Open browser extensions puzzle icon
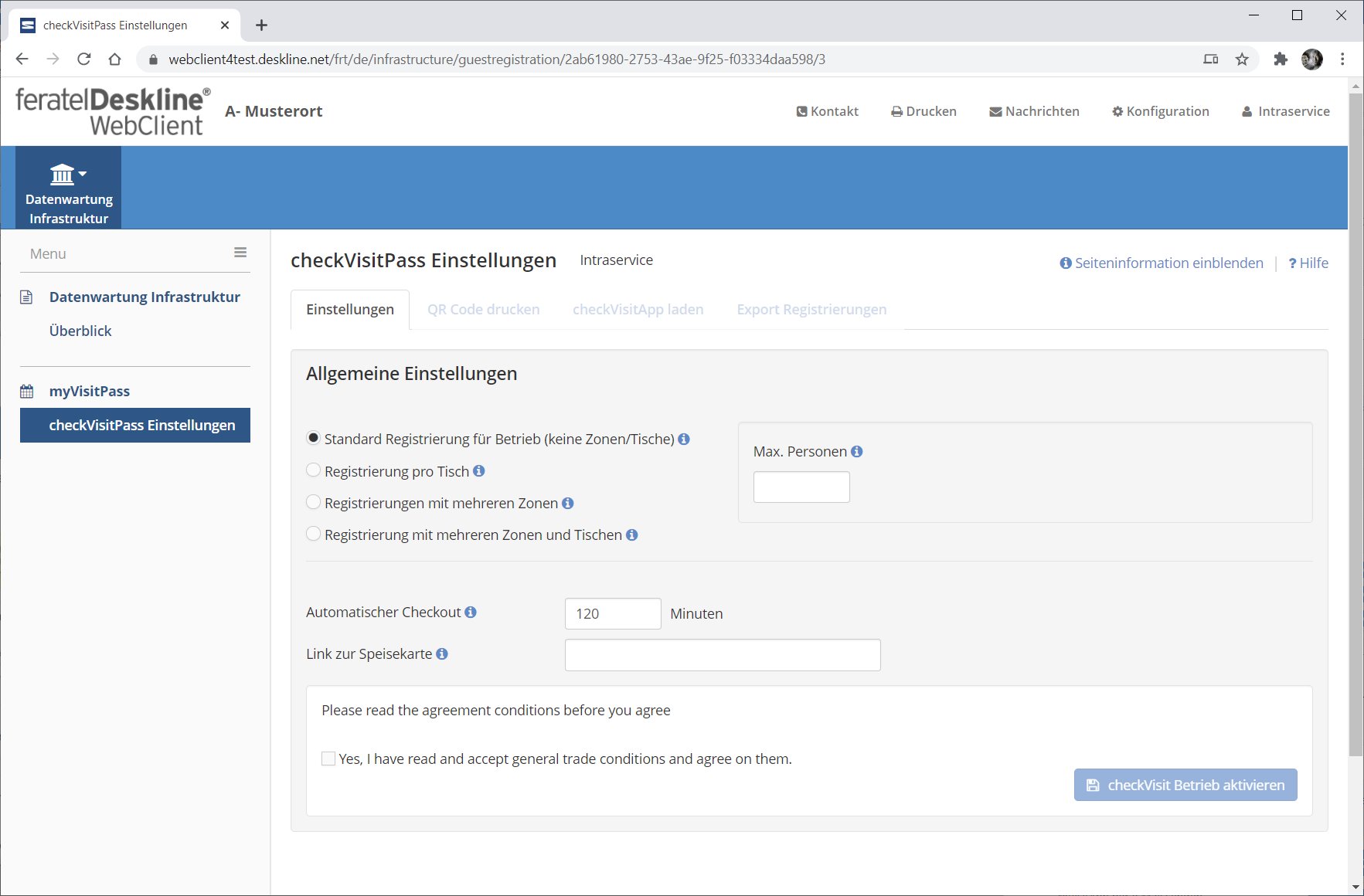Screen dimensions: 1364x896 1281,59
